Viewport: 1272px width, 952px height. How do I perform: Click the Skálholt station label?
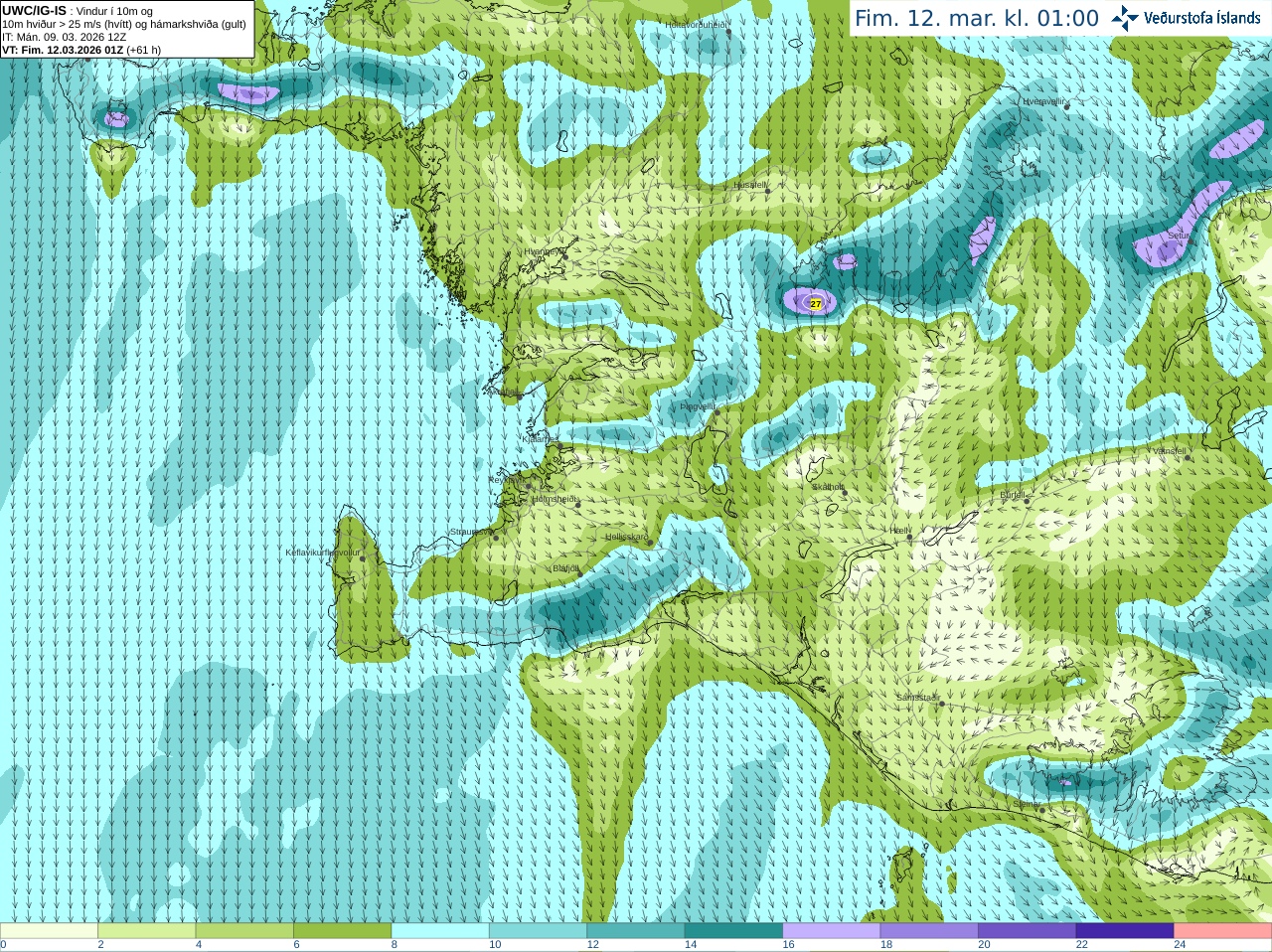click(828, 487)
